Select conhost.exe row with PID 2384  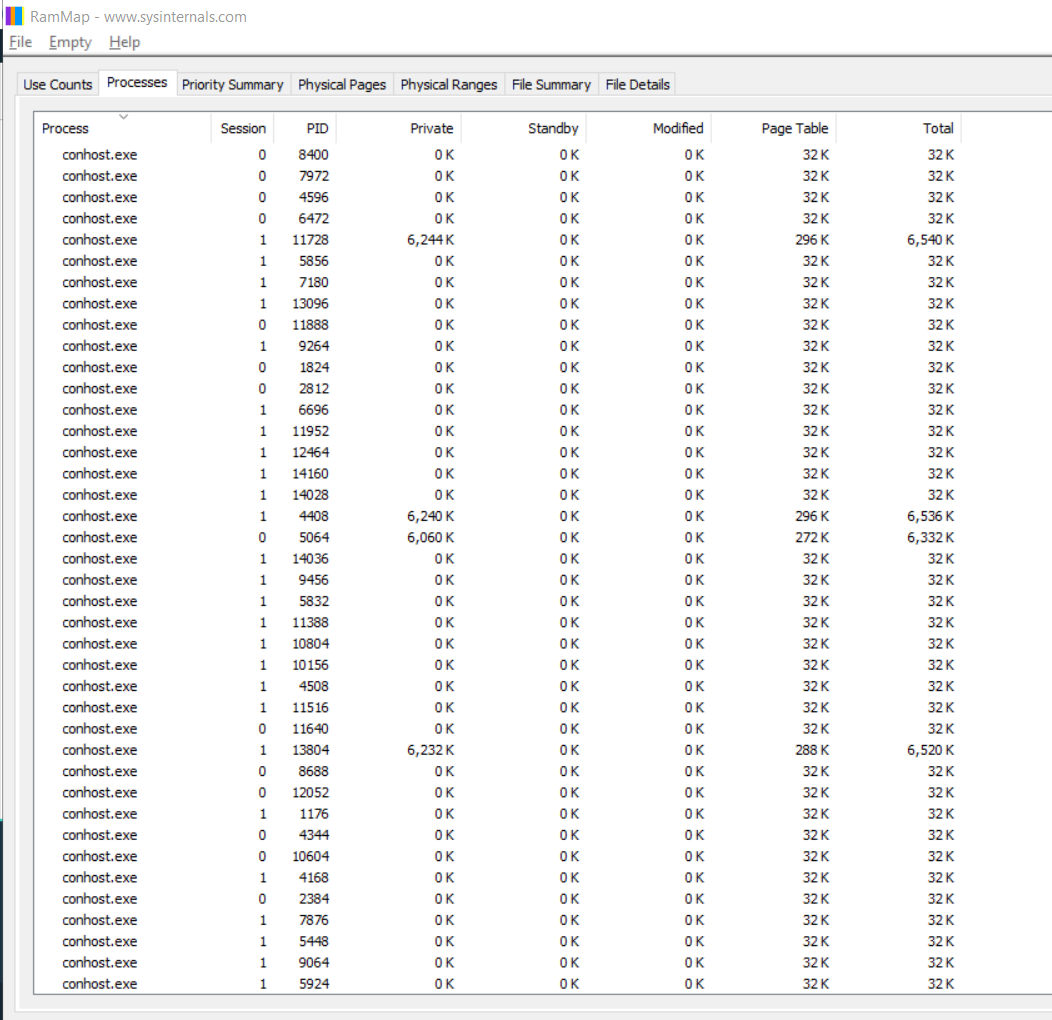(498, 899)
